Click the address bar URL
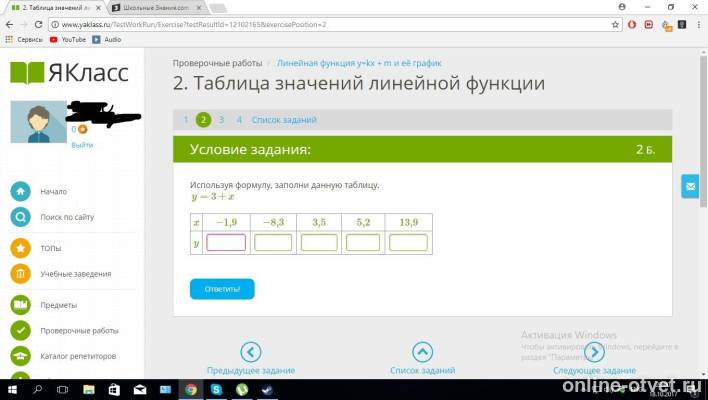 [194, 25]
